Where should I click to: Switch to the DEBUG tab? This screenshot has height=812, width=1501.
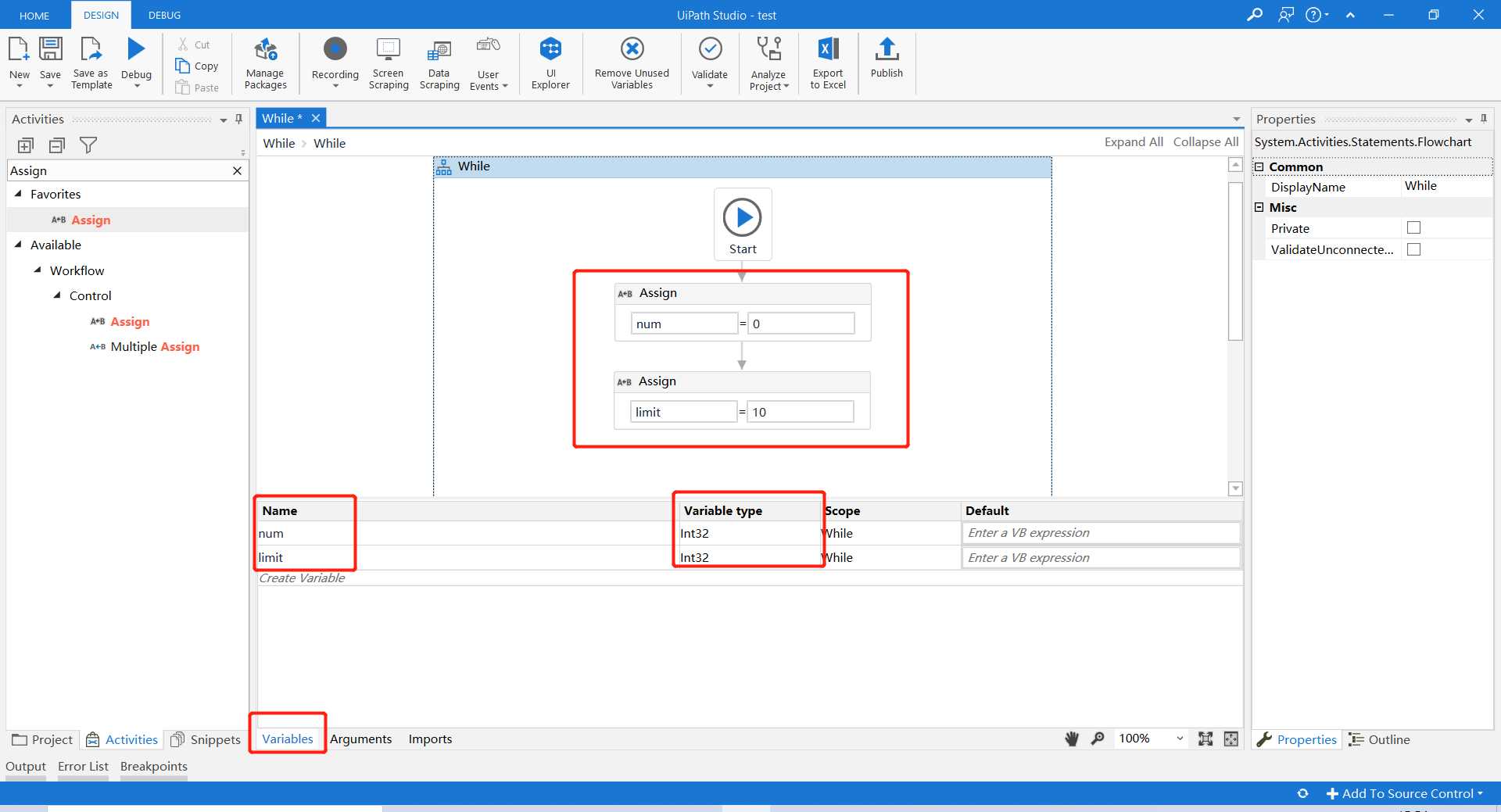click(164, 15)
